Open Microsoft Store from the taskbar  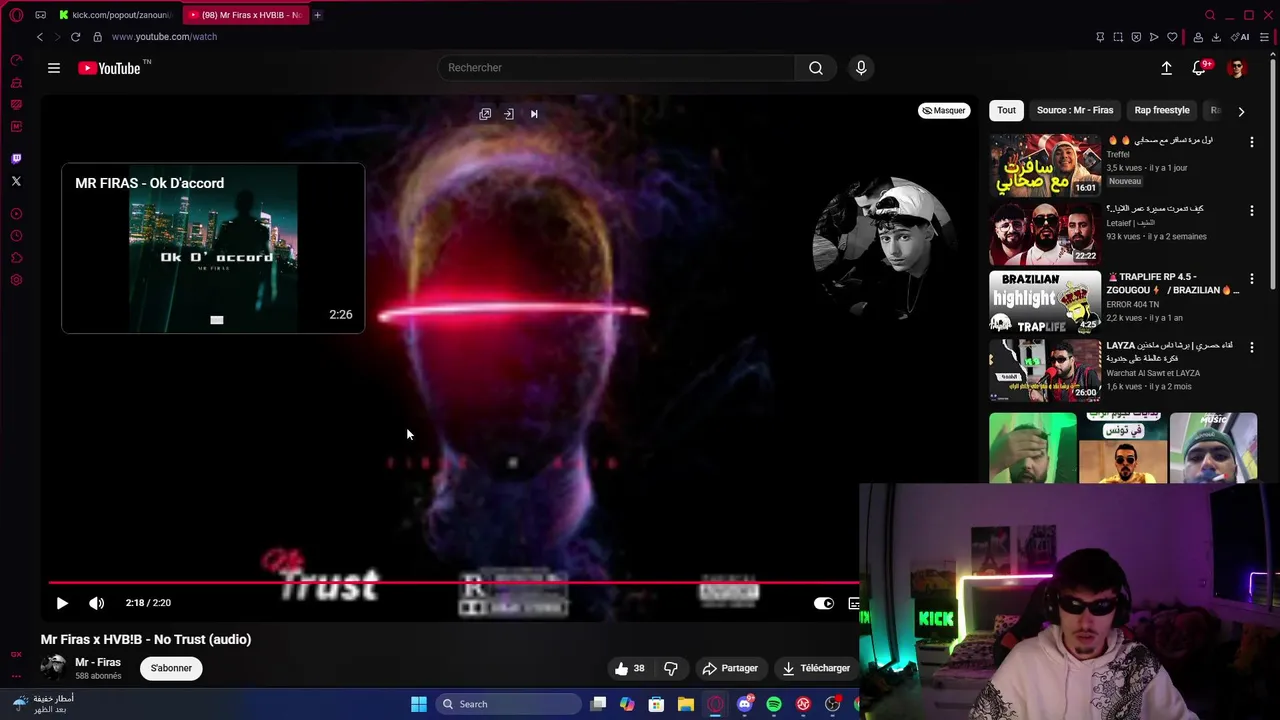click(656, 704)
